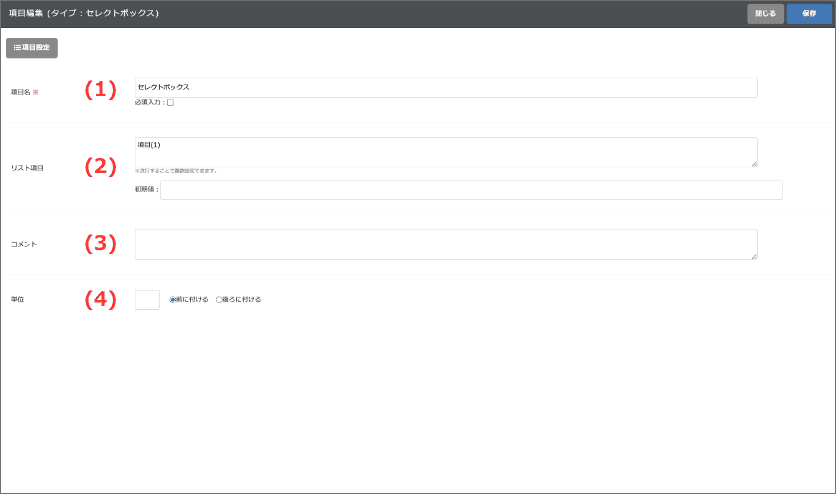Click the リスト項目 field label
The height and width of the screenshot is (494, 836).
pyautogui.click(x=28, y=168)
